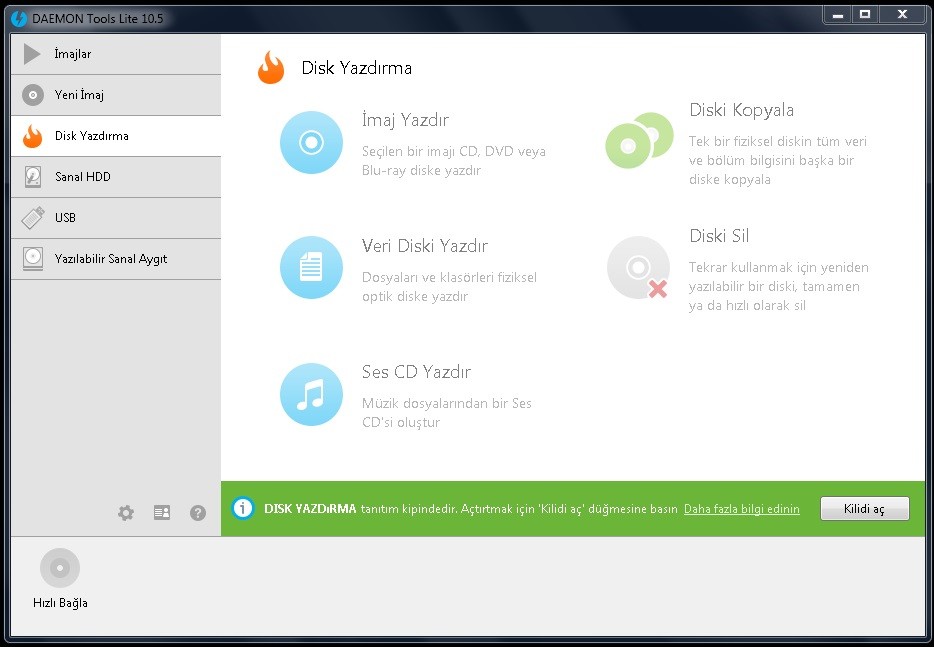Screen dimensions: 934x647
Task: Close the DAEMON Tools Lite window
Action: coord(902,15)
